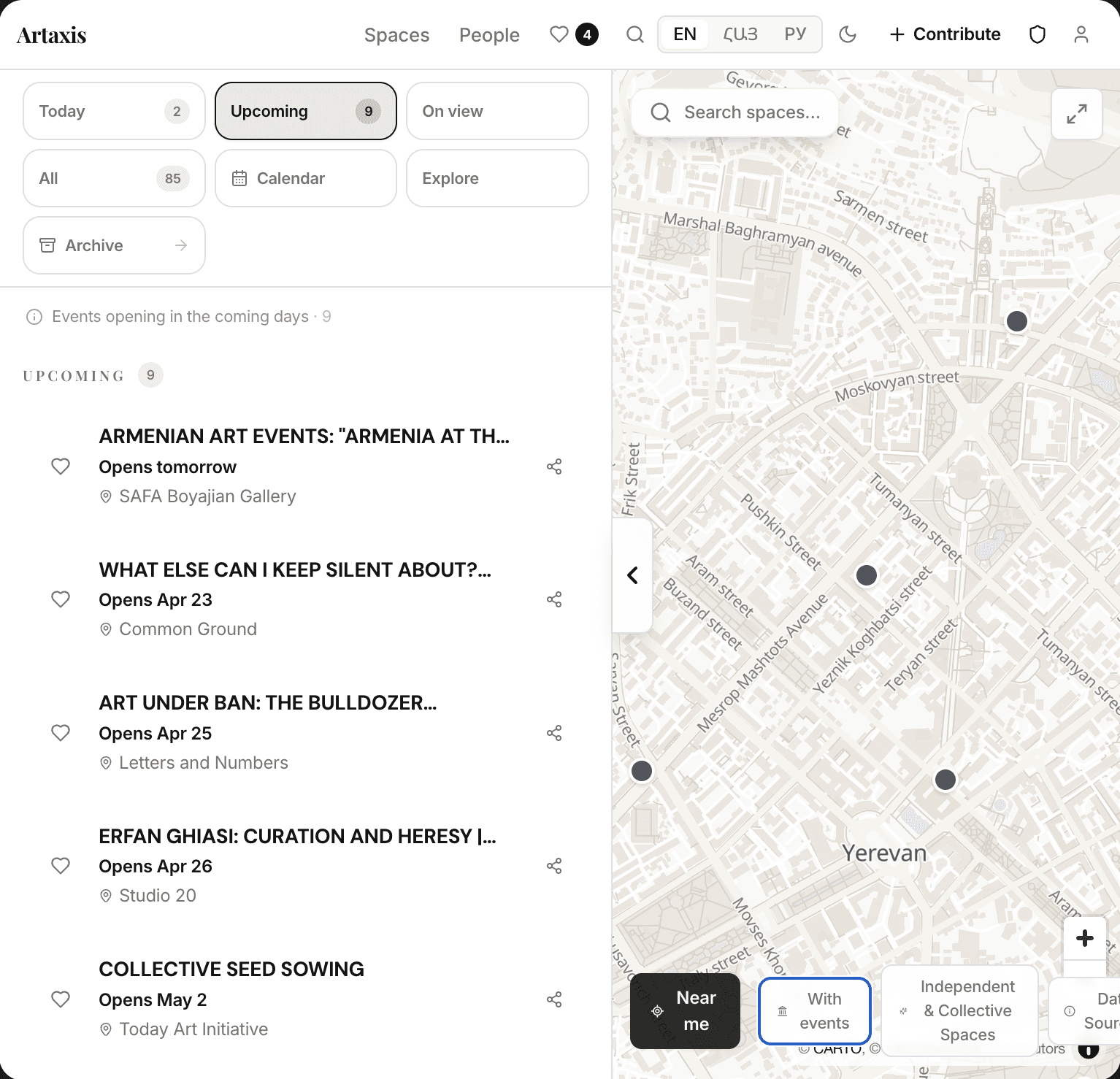Zoom in on the map

coord(1084,938)
